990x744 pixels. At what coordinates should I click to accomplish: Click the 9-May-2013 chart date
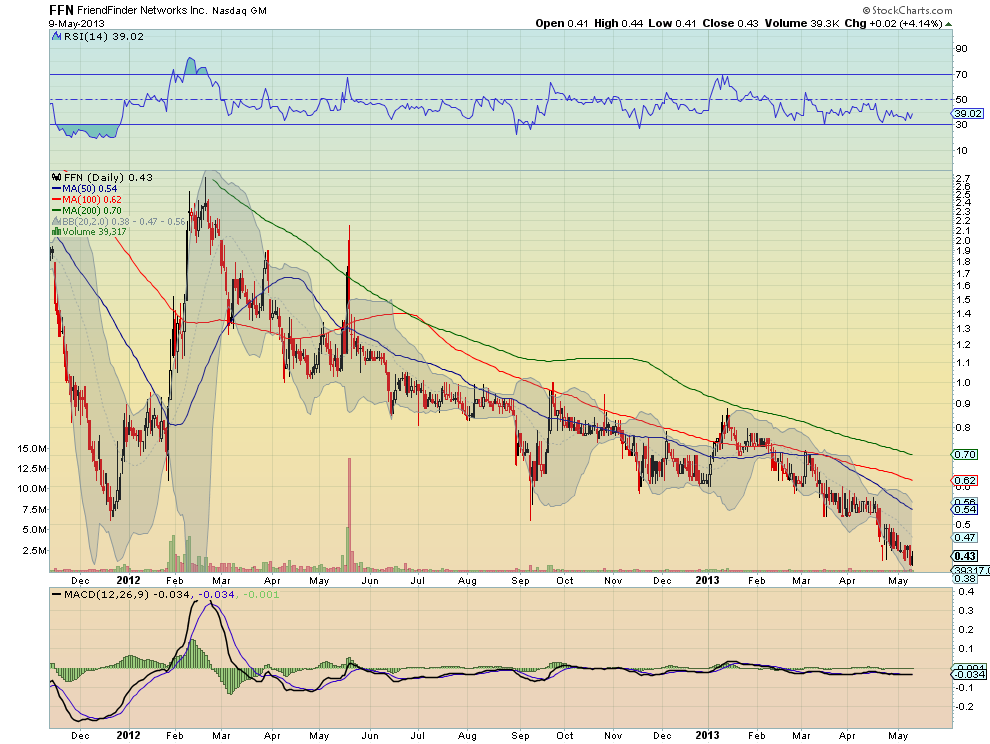[77, 23]
